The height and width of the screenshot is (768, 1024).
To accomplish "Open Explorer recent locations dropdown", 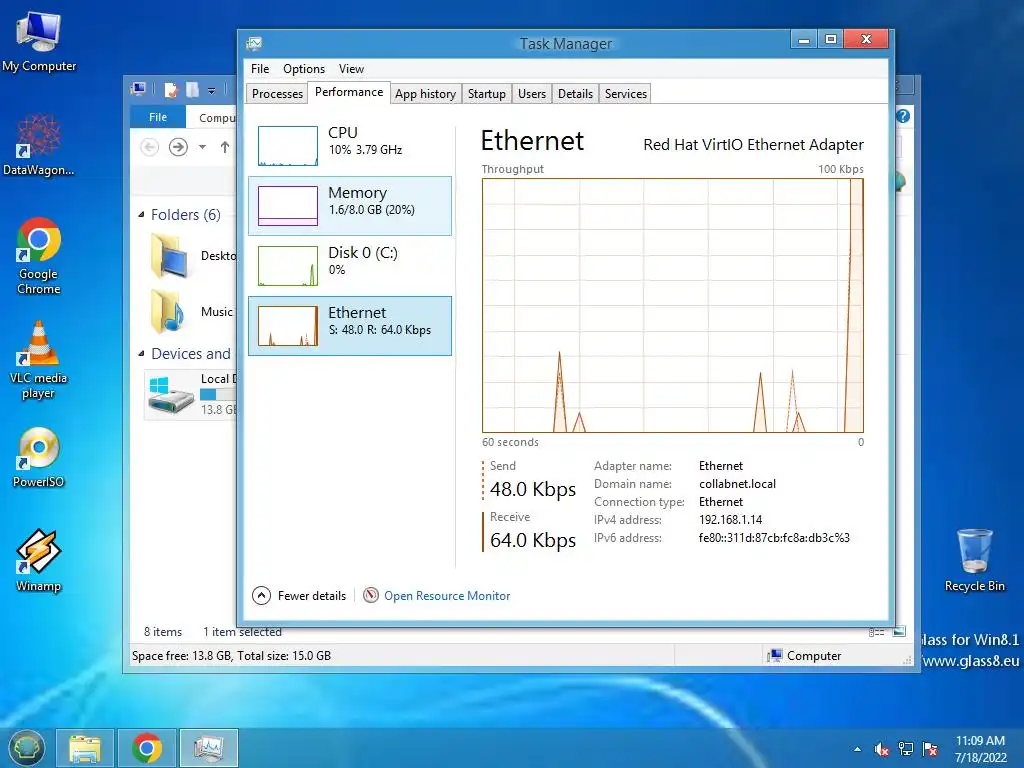I will [202, 147].
